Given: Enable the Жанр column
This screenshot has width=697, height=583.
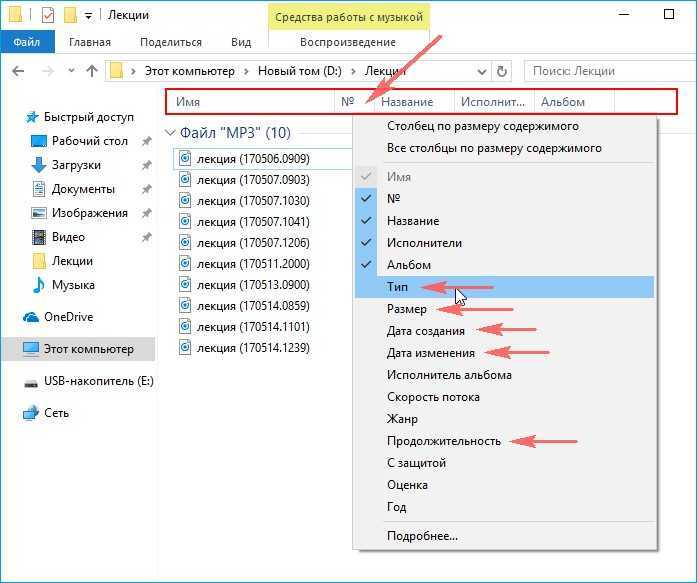Looking at the screenshot, I should (x=505, y=419).
